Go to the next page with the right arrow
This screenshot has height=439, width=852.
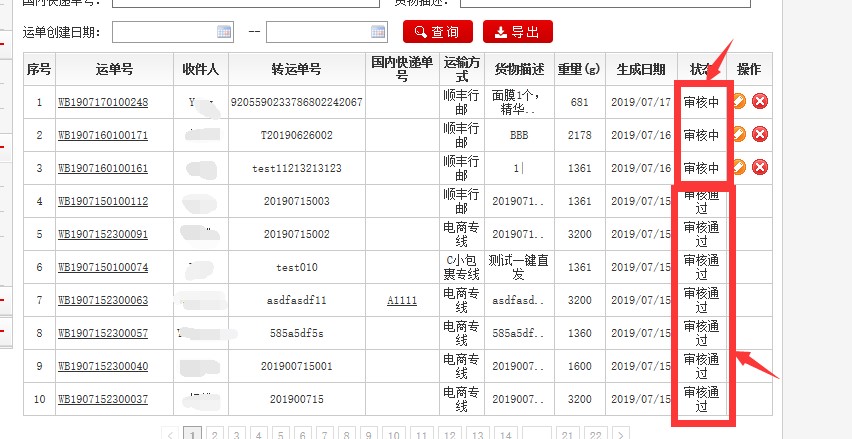tap(621, 435)
